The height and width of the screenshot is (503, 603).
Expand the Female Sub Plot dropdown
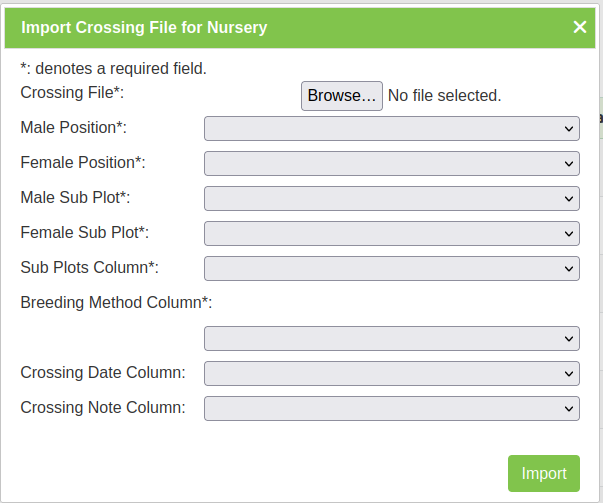coord(391,233)
